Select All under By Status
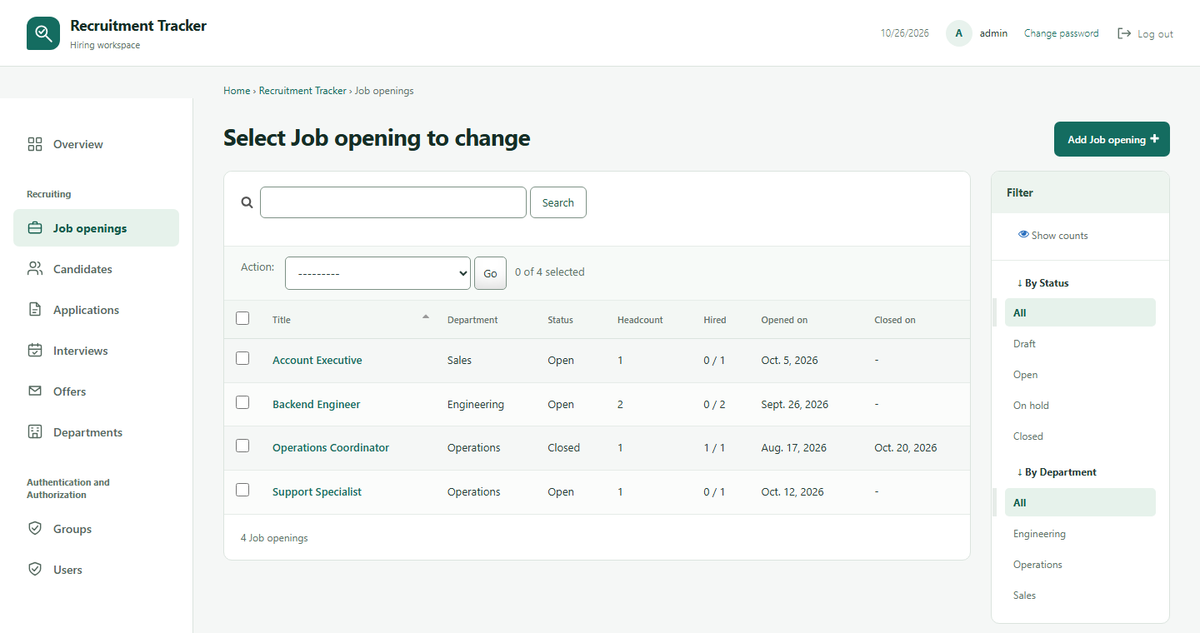1200x633 pixels. pos(1080,313)
